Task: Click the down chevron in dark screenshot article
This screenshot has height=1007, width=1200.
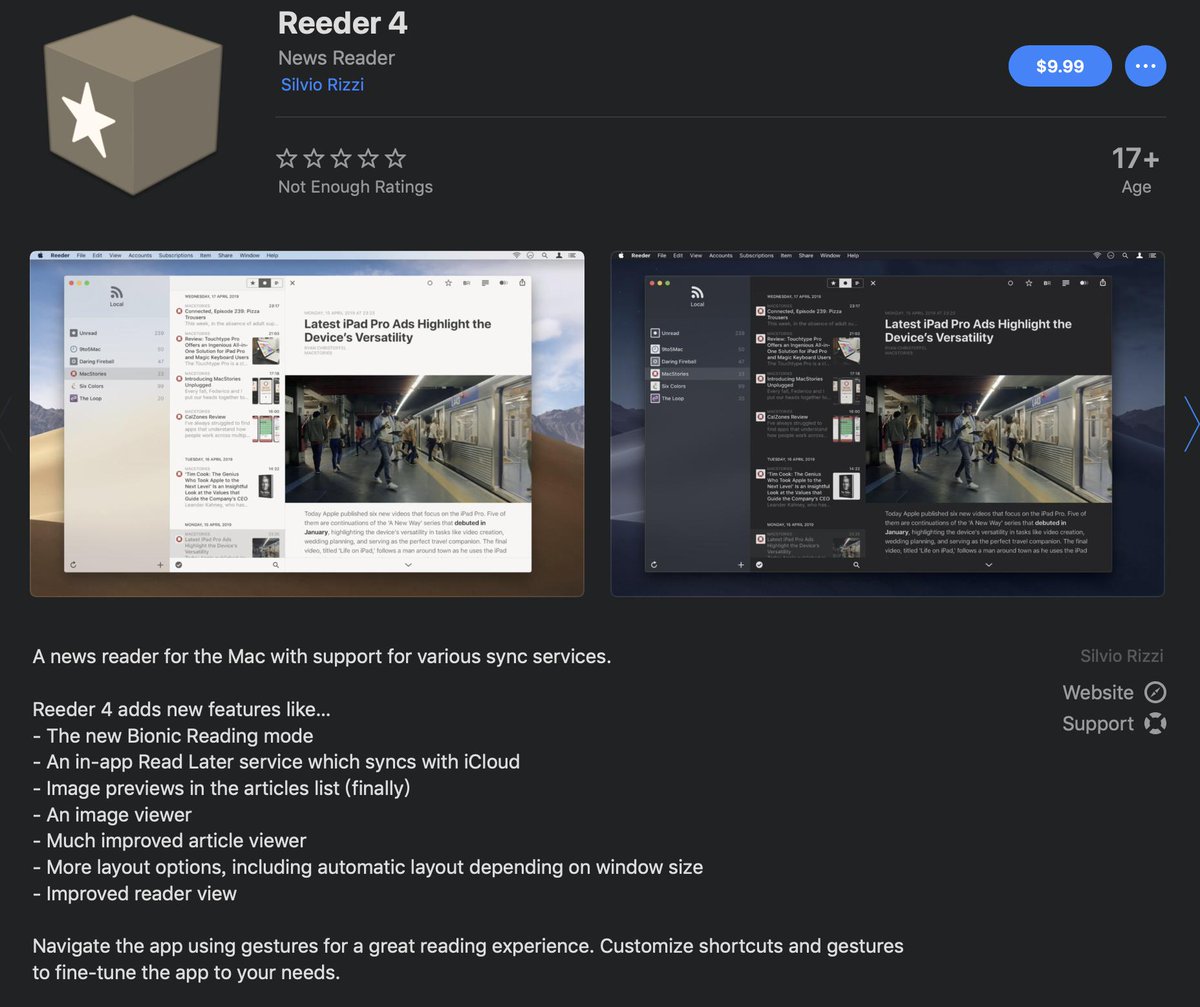Action: coord(989,565)
